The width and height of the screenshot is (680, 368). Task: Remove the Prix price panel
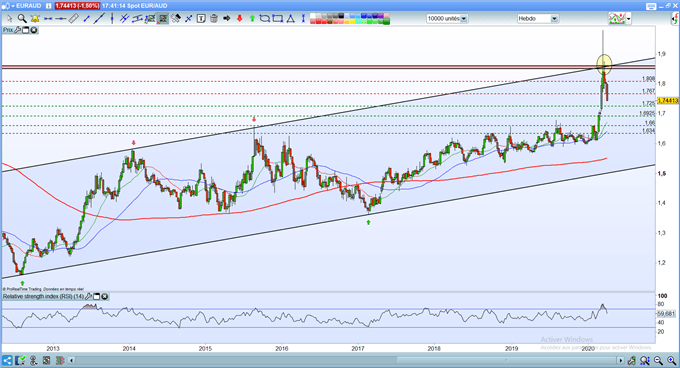coord(33,30)
